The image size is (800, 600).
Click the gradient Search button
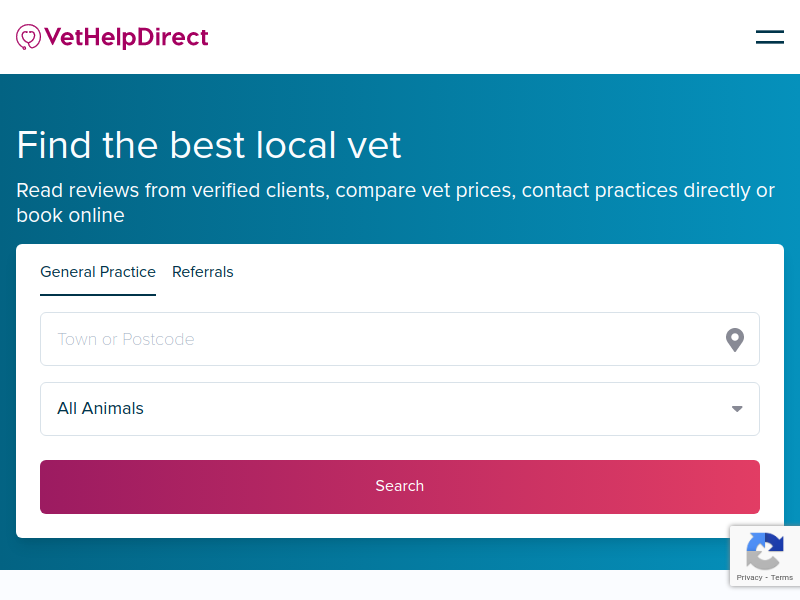click(x=399, y=487)
